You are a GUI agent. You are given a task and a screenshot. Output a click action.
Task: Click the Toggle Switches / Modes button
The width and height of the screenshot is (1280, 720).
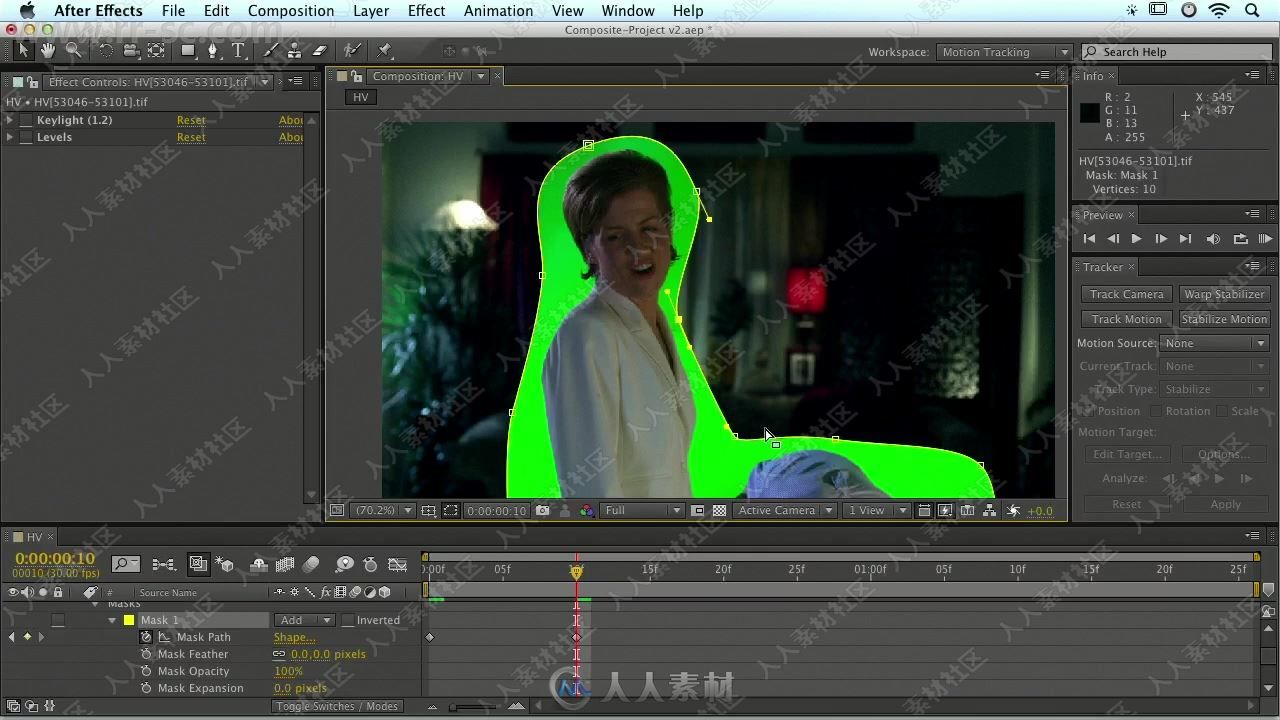[x=337, y=706]
